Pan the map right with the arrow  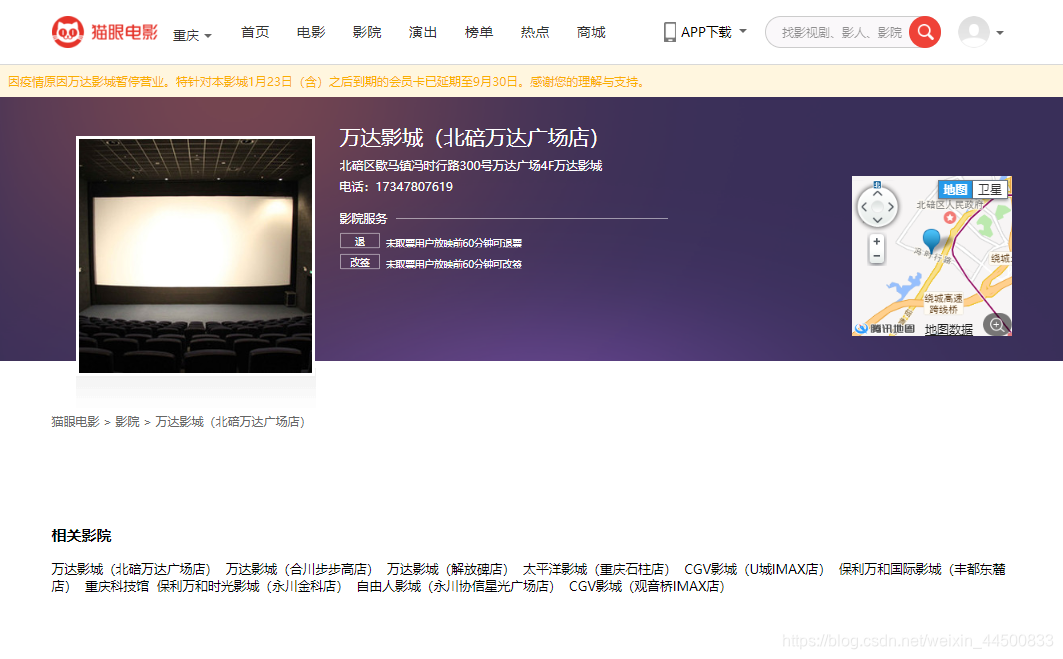pyautogui.click(x=890, y=207)
